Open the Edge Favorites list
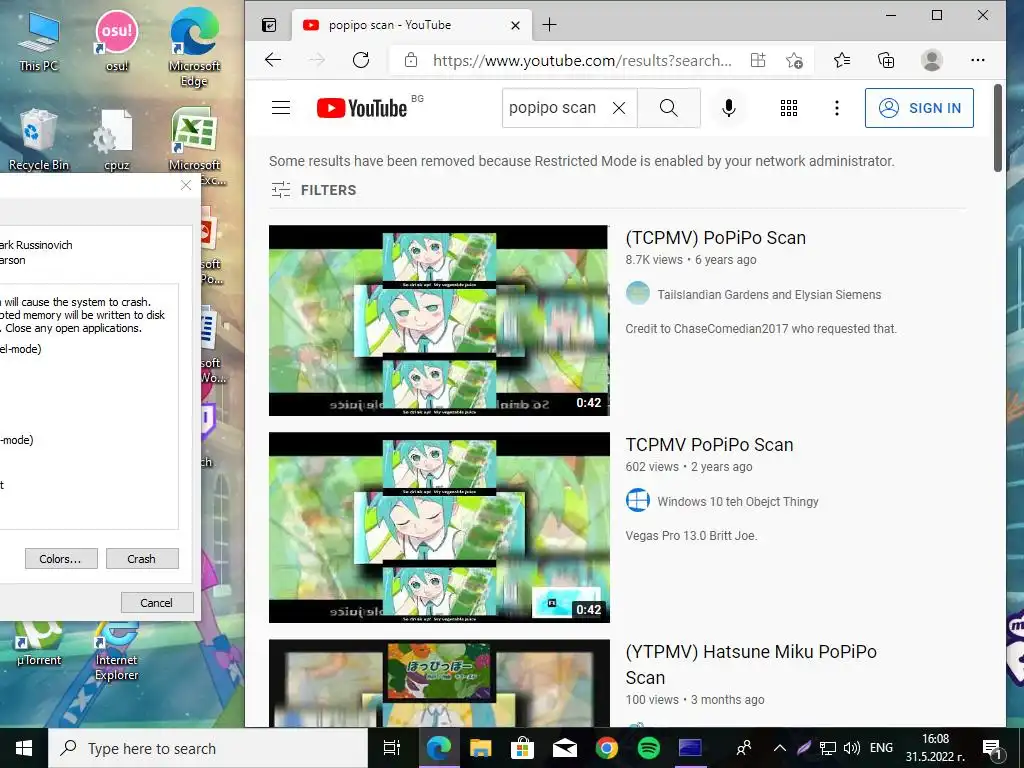Viewport: 1024px width, 768px height. tap(842, 60)
